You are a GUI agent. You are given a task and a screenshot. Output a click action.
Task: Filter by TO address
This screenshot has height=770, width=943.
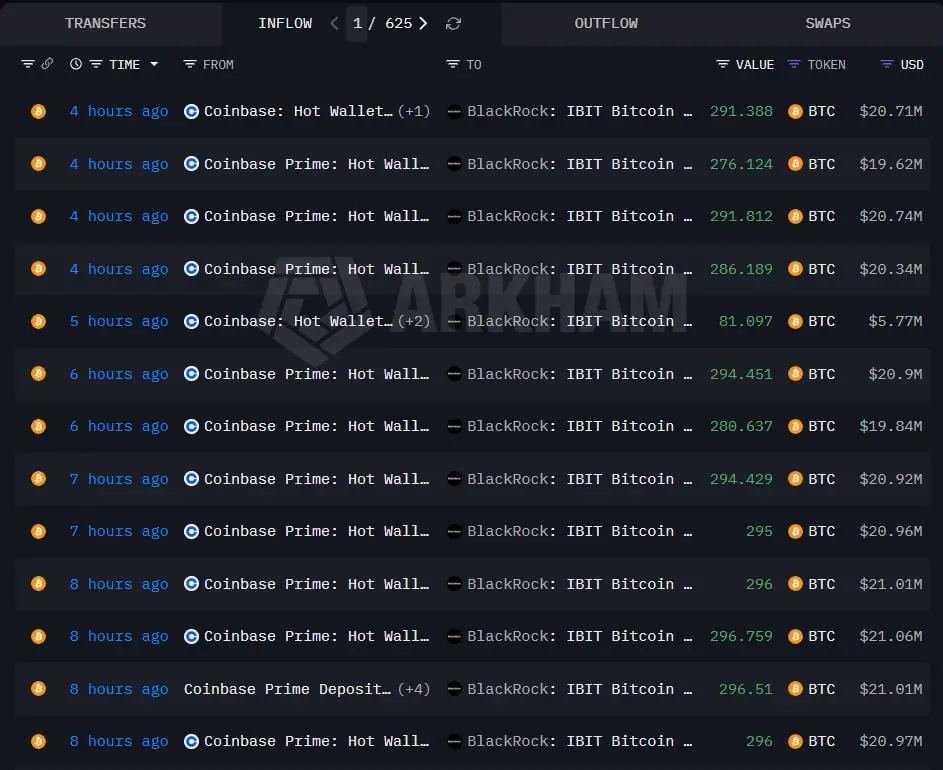[x=453, y=64]
